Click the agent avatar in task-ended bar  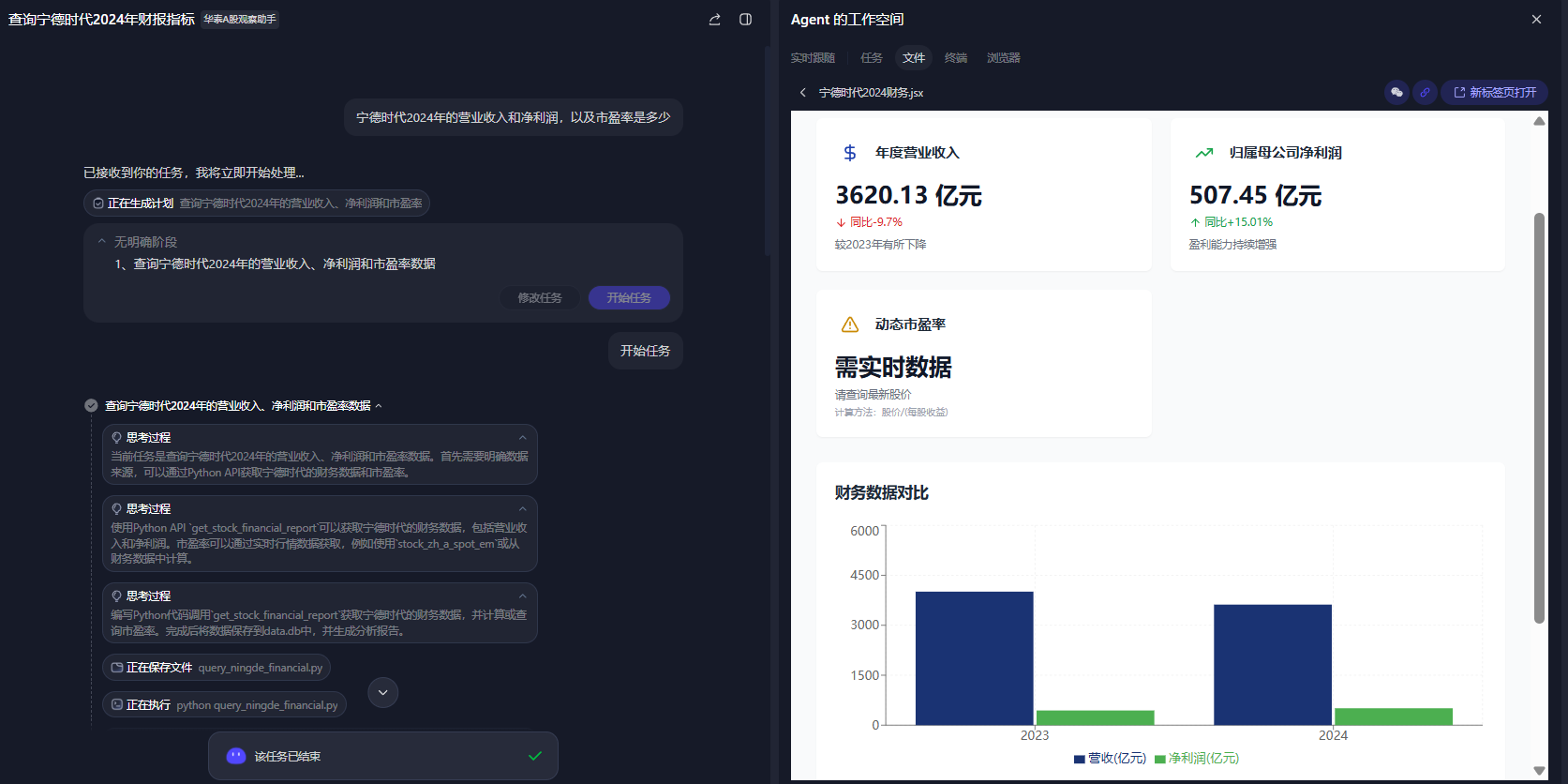[x=236, y=756]
